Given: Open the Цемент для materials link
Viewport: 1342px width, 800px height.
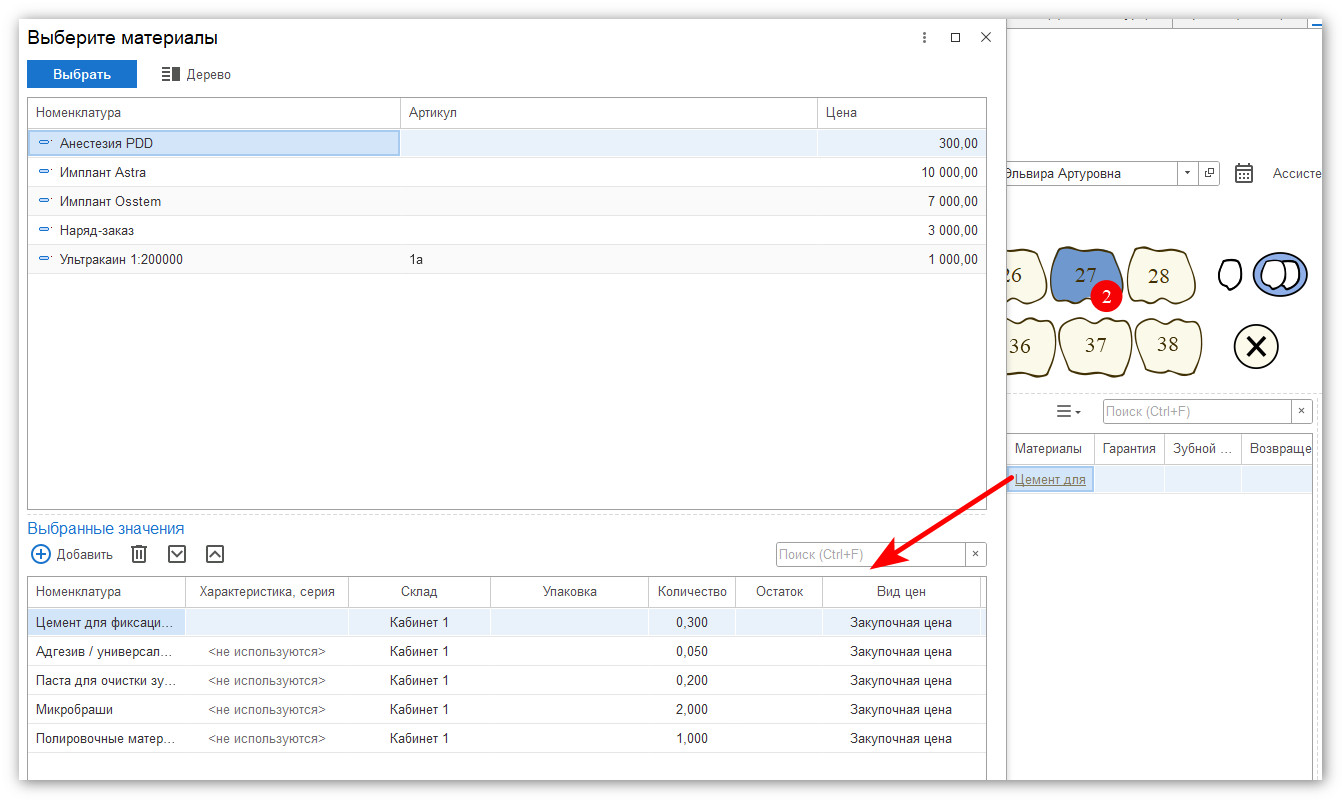Looking at the screenshot, I should [x=1050, y=479].
